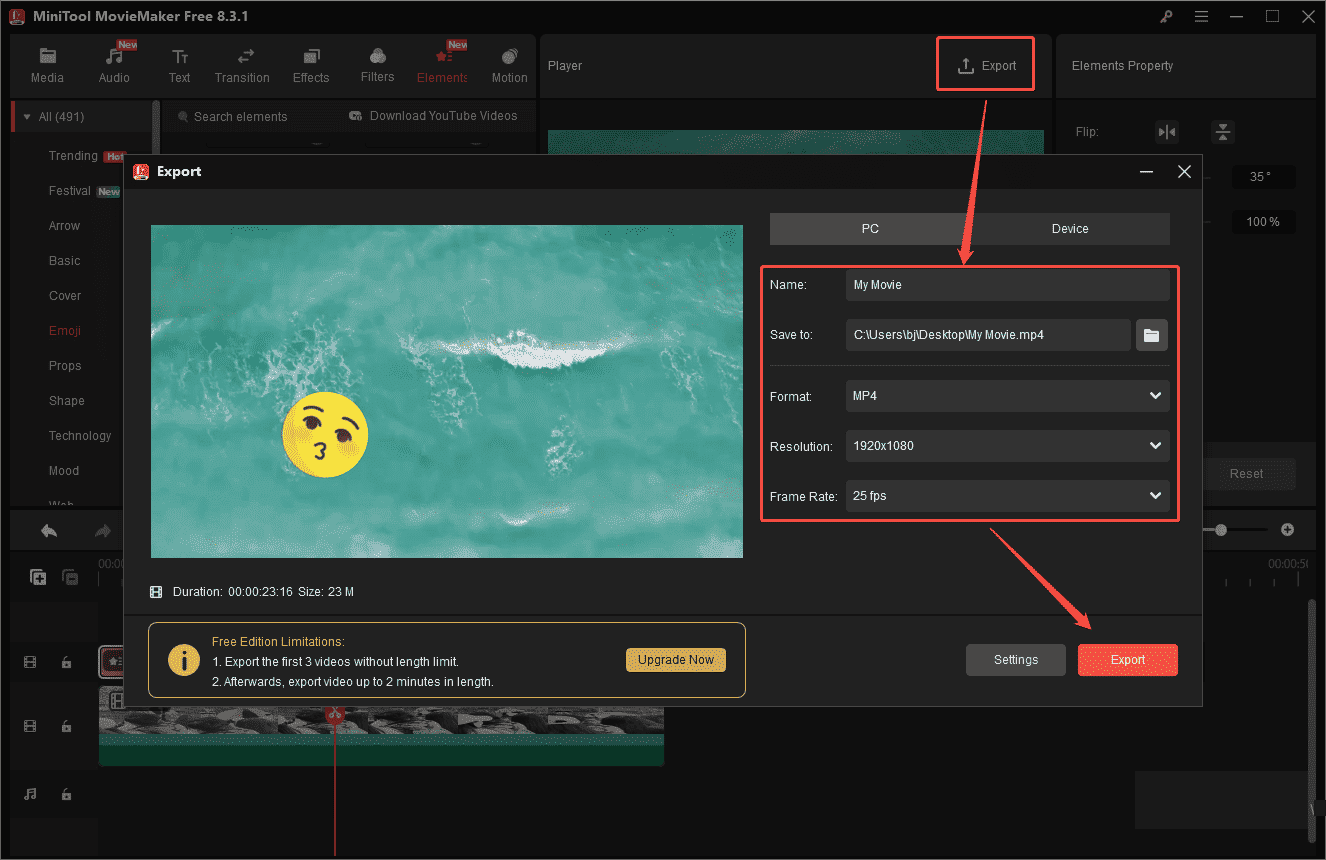Open the Media tab icon
The height and width of the screenshot is (860, 1326).
pos(47,63)
